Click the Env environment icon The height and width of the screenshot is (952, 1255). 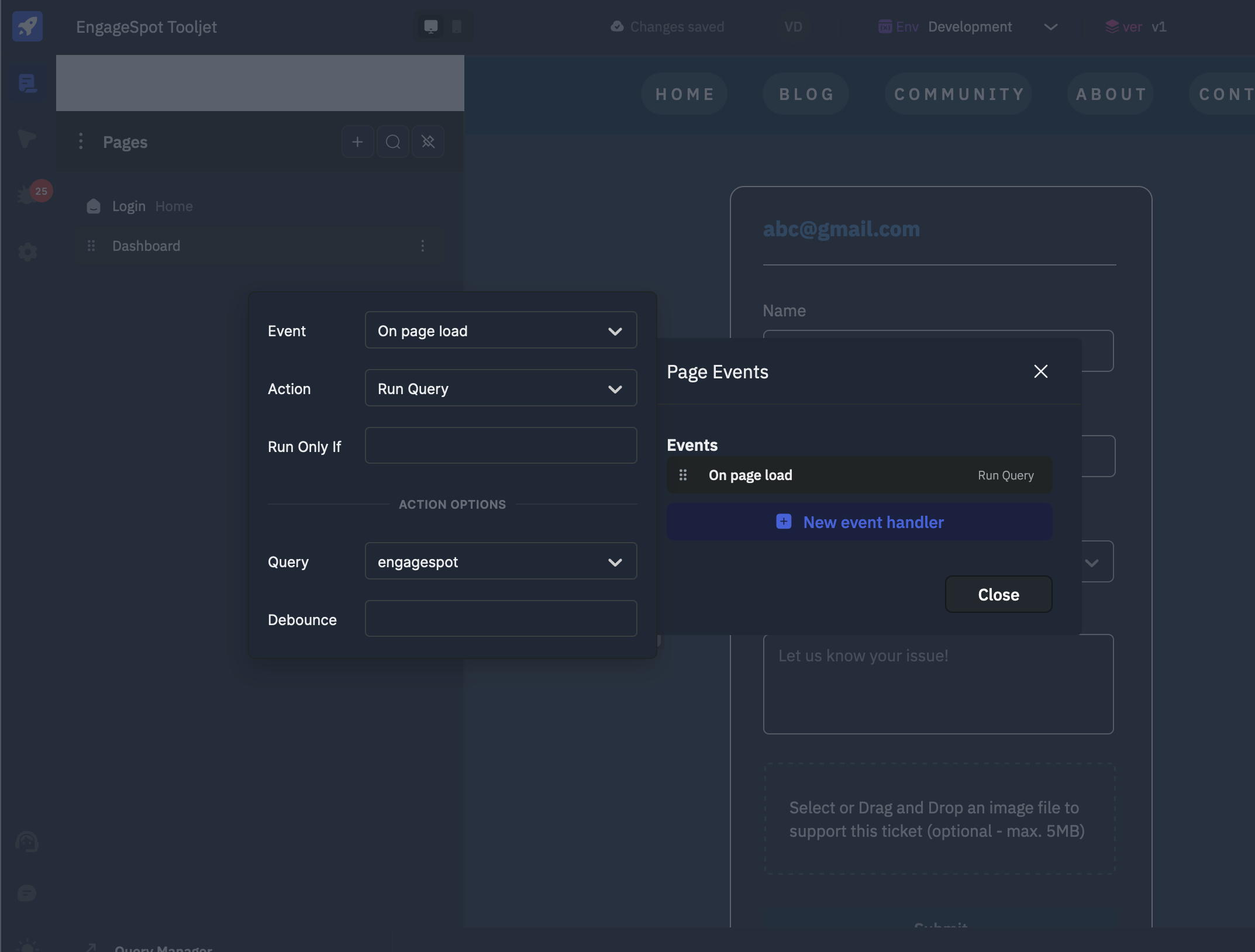[885, 27]
